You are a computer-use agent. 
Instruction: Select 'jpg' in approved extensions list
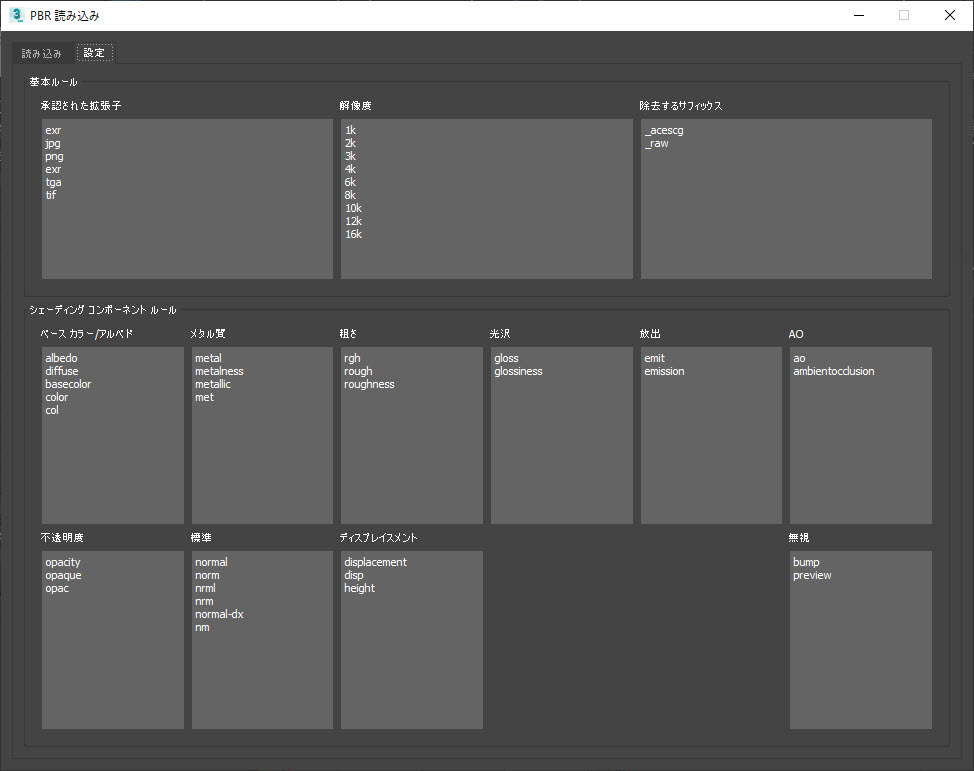53,144
